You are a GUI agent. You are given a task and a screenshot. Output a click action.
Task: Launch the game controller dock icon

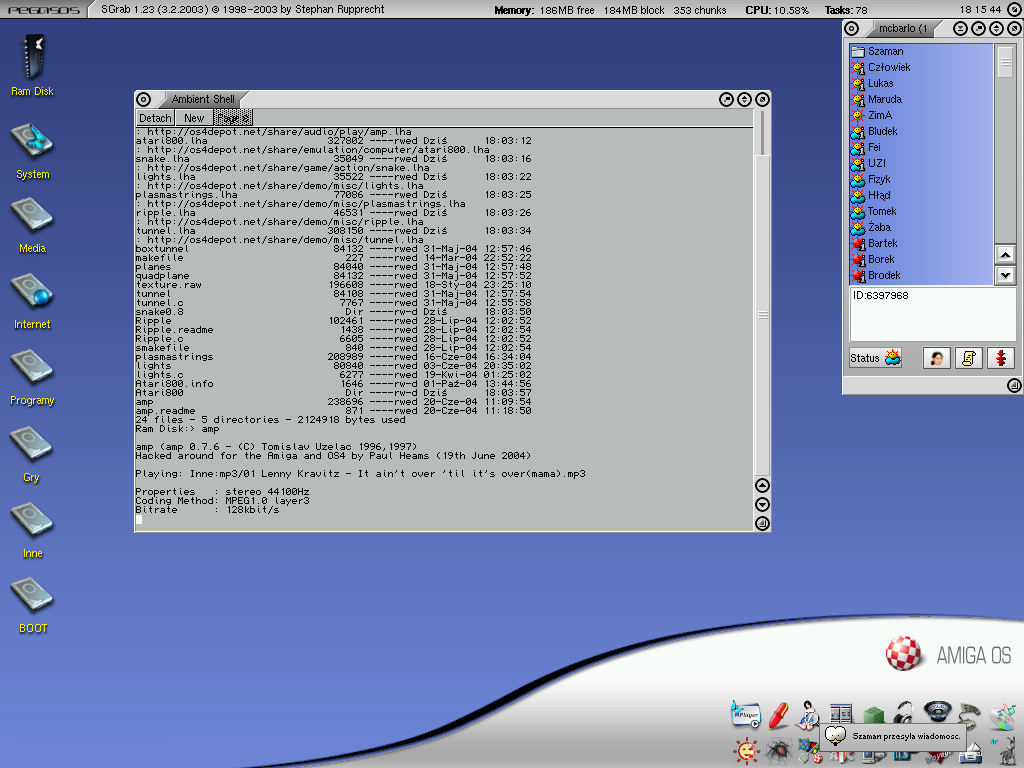970,715
